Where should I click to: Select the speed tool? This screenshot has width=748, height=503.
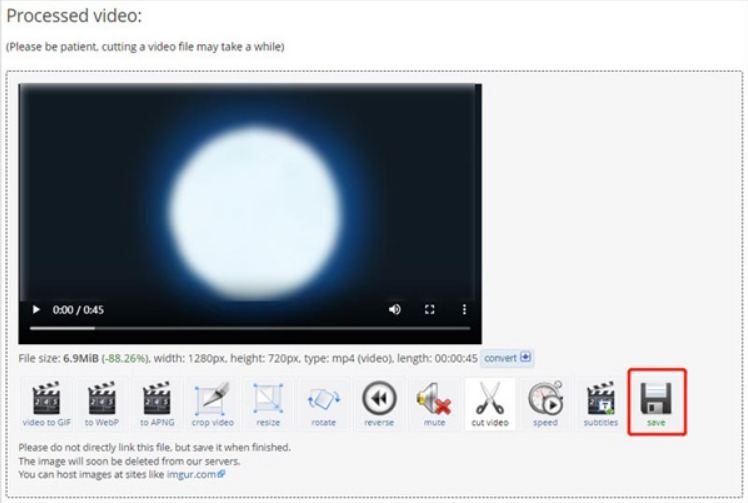pyautogui.click(x=545, y=404)
